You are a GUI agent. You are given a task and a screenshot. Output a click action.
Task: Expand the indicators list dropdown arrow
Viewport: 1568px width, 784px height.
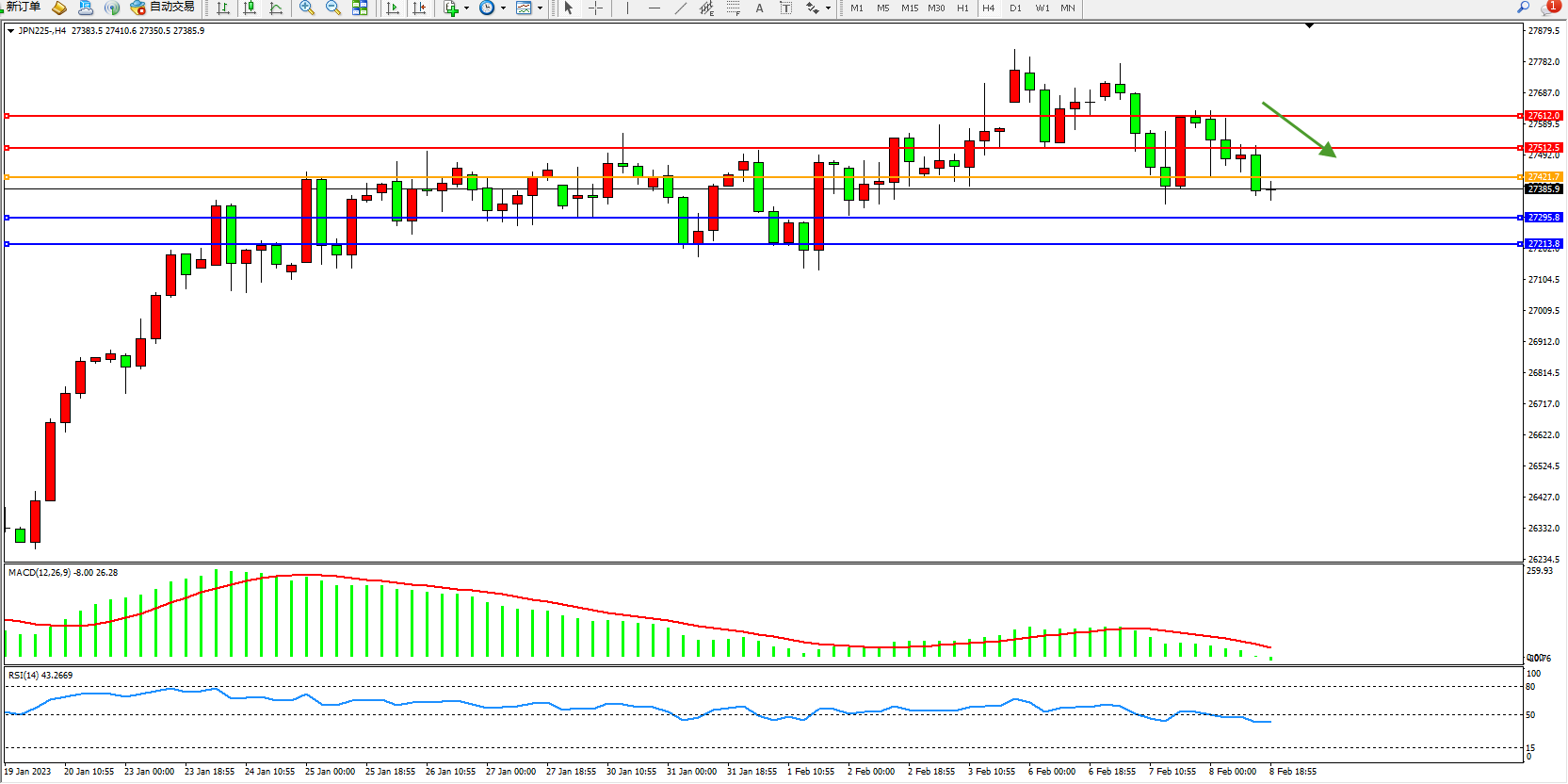coord(467,8)
